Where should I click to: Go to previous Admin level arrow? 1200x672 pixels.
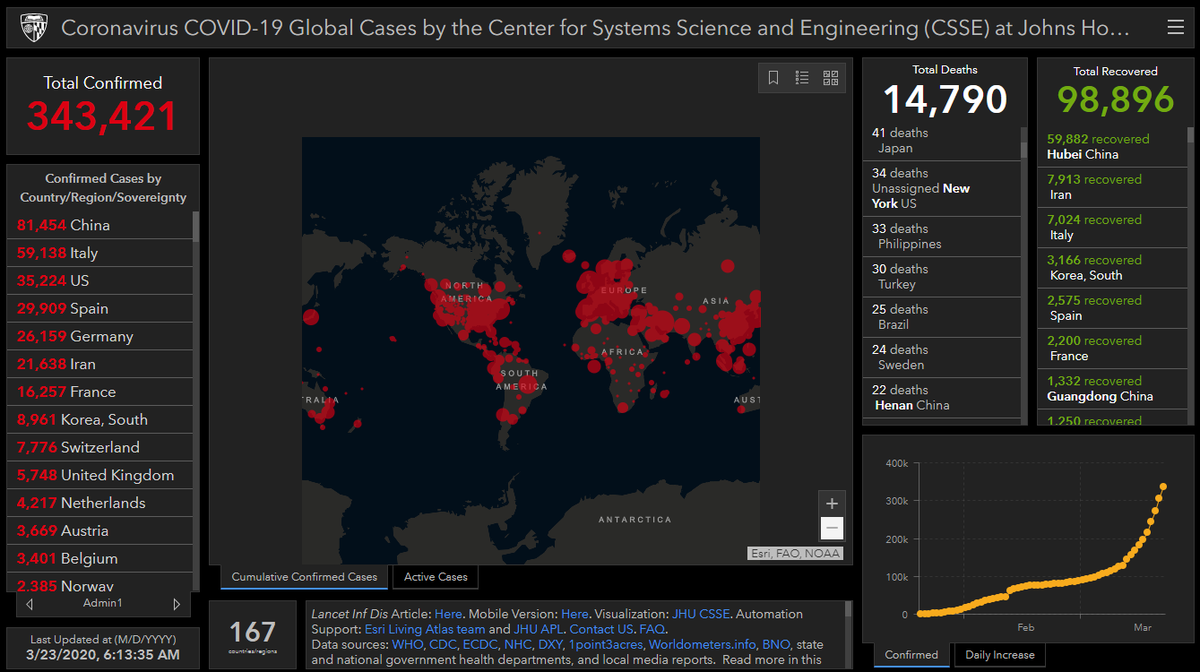click(29, 604)
